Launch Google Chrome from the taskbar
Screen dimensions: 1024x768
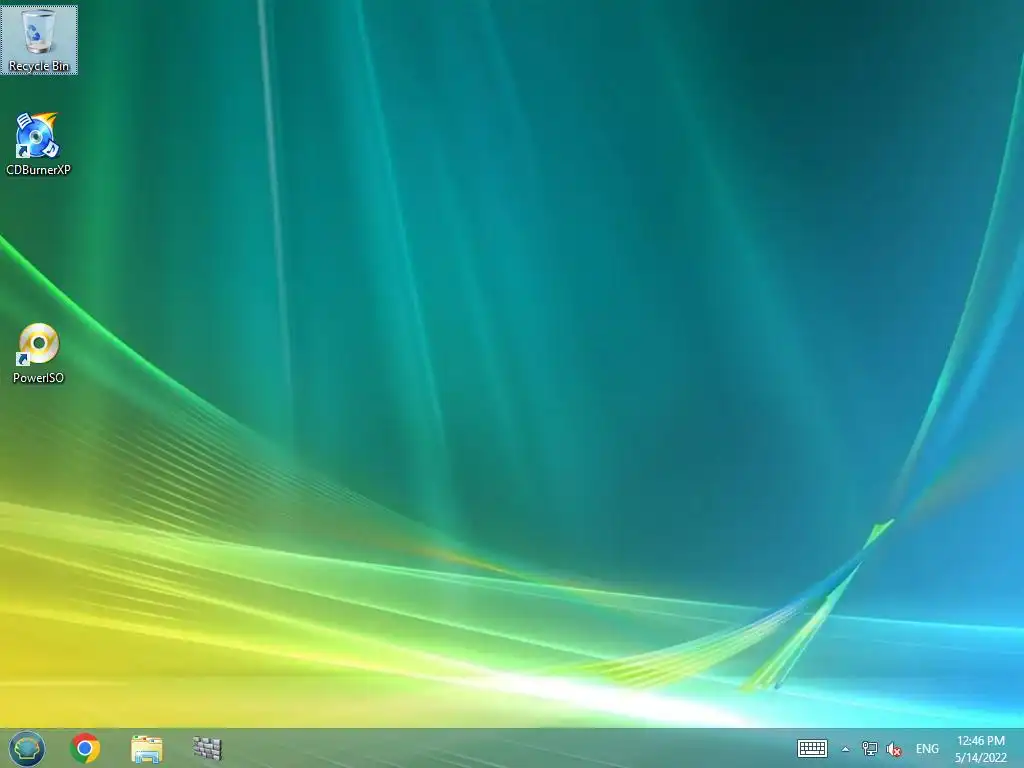[x=85, y=748]
